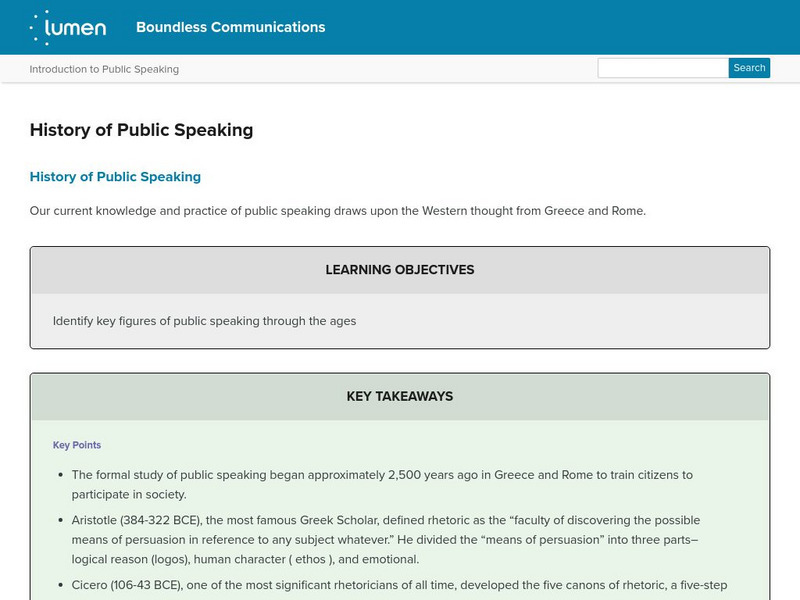Click the 'Identify key figures' objective text
Viewport: 800px width, 600px height.
pos(204,321)
